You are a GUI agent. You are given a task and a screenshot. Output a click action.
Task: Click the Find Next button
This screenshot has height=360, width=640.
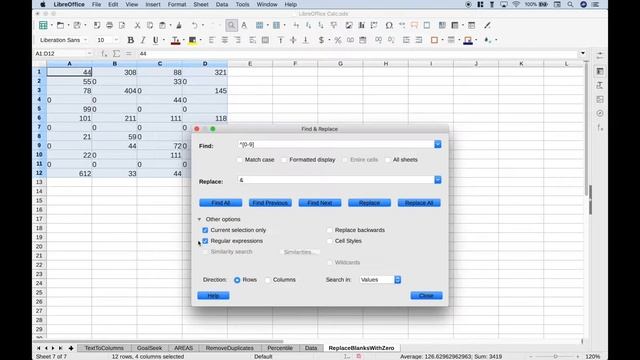coord(320,203)
